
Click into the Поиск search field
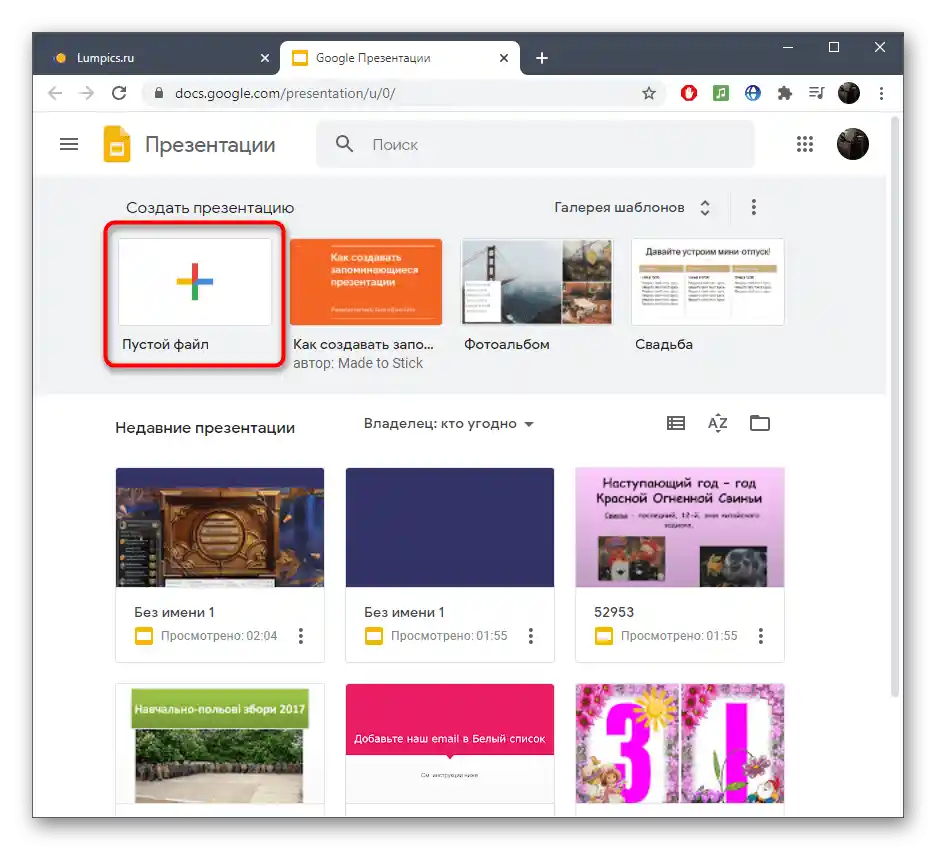[535, 144]
